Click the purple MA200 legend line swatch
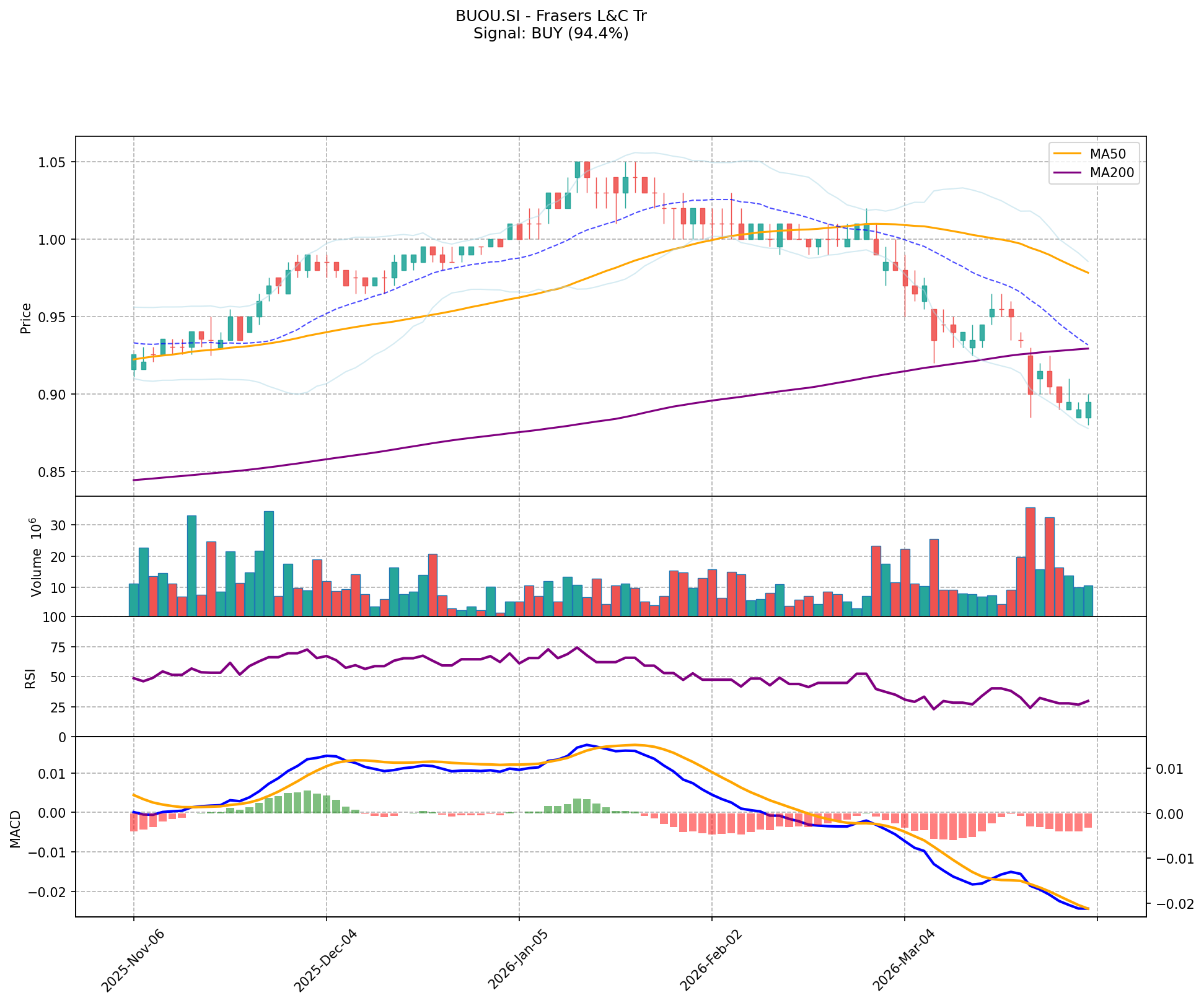Viewport: 1204px width, 1003px height. pyautogui.click(x=1067, y=173)
